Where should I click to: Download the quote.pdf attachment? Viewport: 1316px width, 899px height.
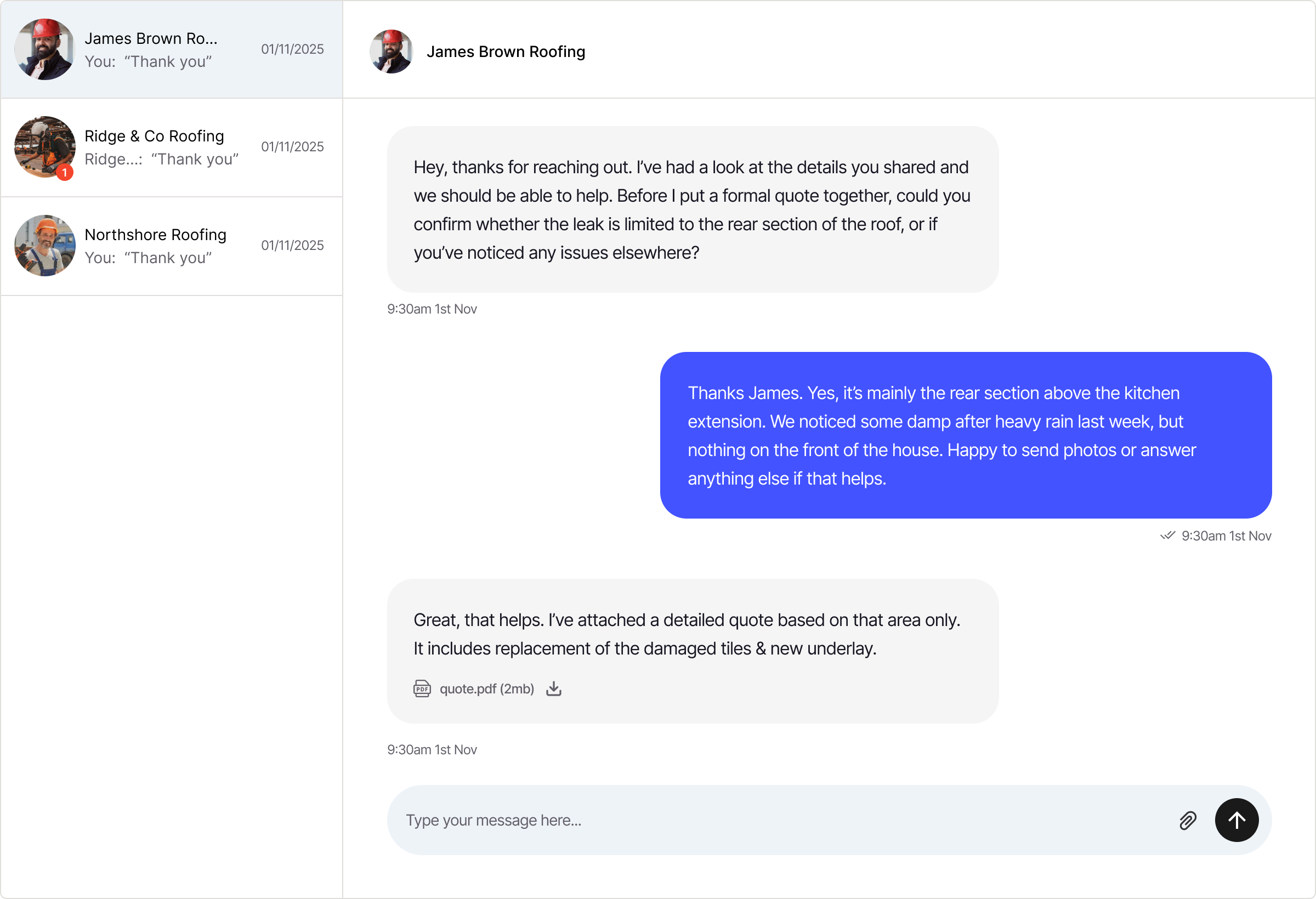pos(553,689)
